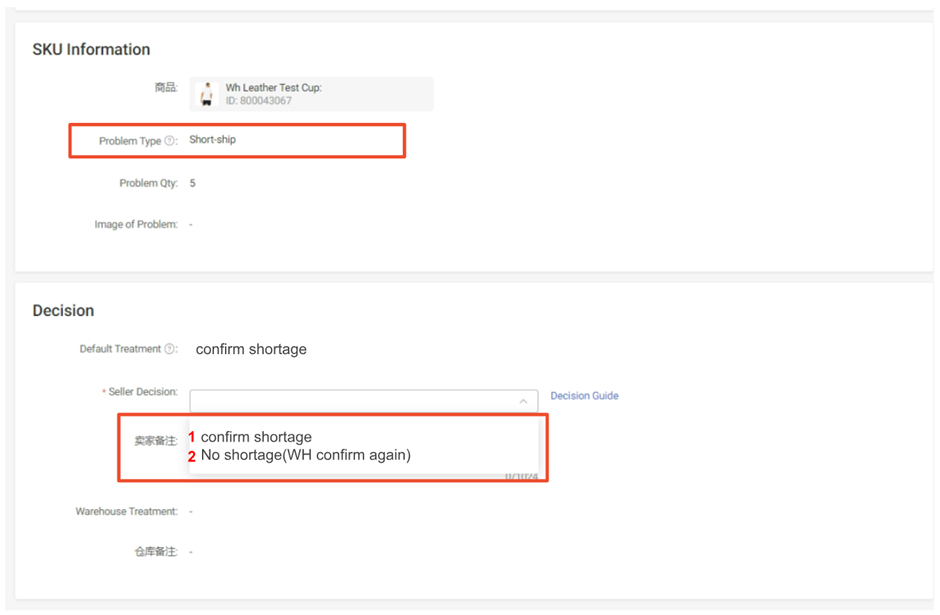Click the "Warehouse Treatment" label
940x615 pixels.
pyautogui.click(x=127, y=511)
